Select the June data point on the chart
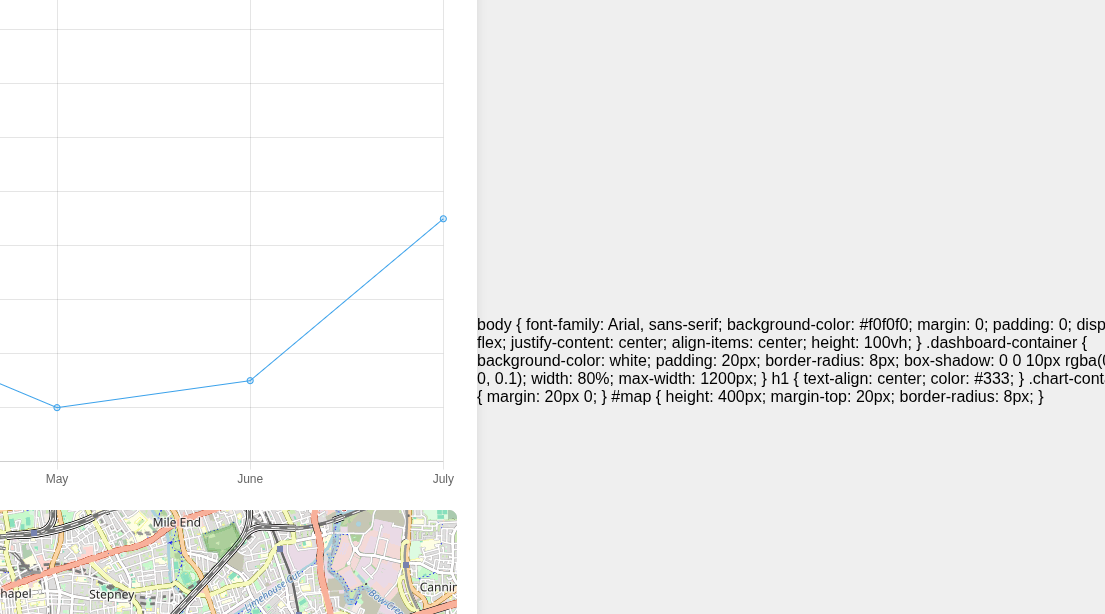Image resolution: width=1105 pixels, height=614 pixels. (x=250, y=380)
